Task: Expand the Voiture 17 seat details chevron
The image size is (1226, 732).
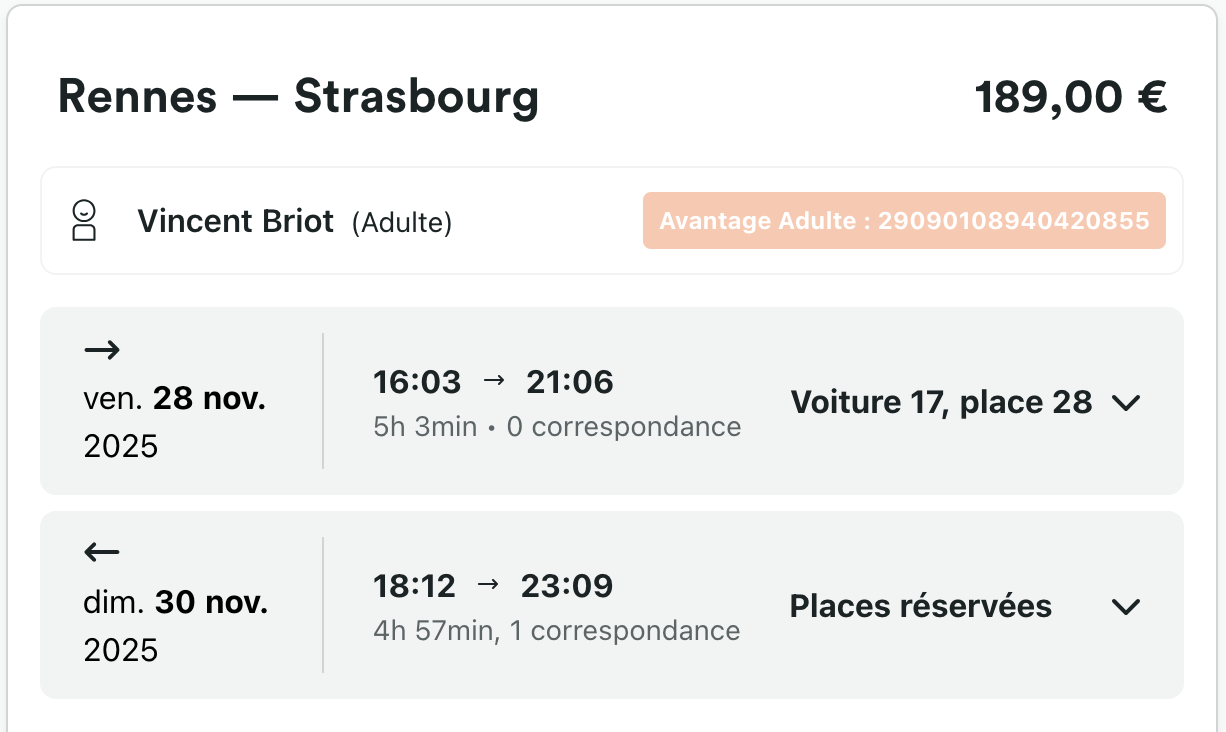Action: [1126, 403]
